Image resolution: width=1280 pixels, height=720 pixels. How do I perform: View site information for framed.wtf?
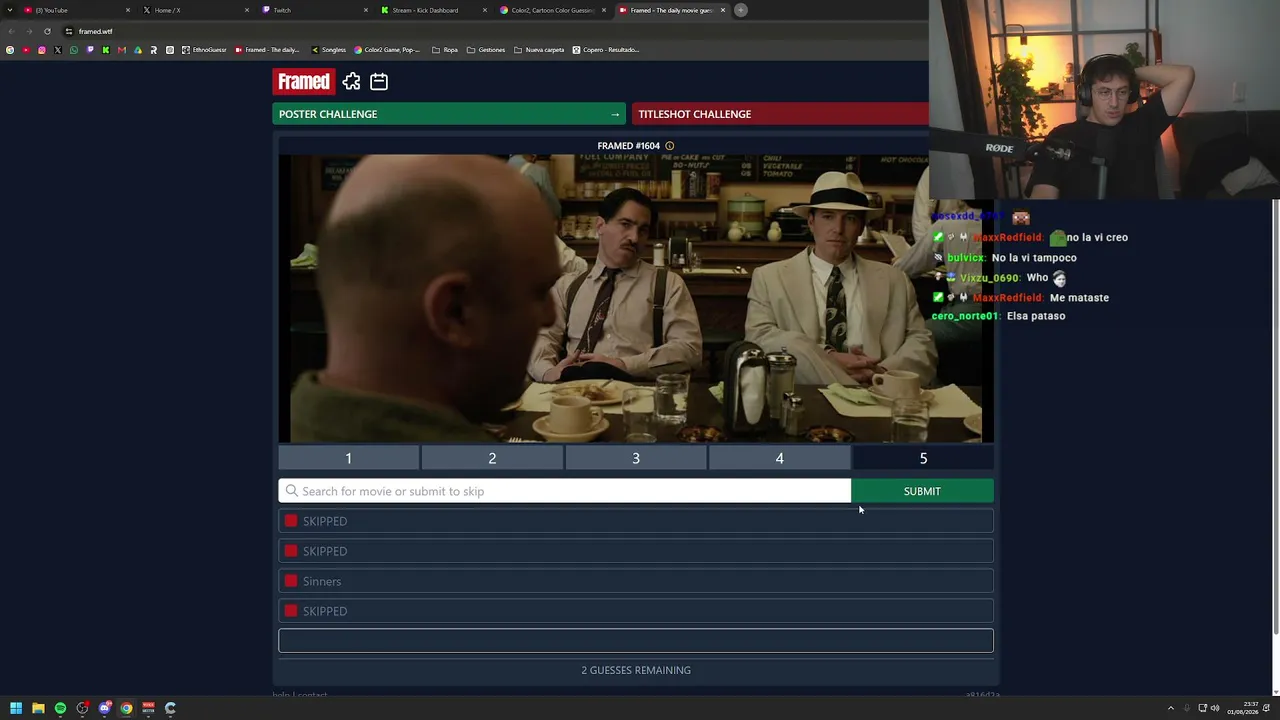pos(68,31)
